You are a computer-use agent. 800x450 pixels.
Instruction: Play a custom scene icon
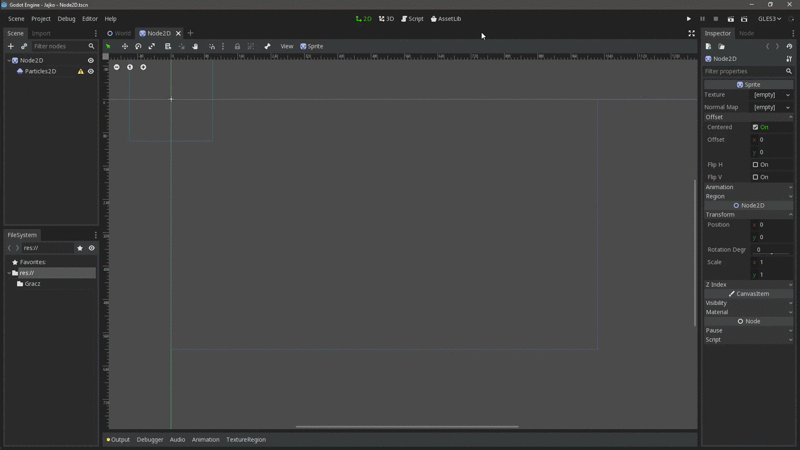(744, 19)
